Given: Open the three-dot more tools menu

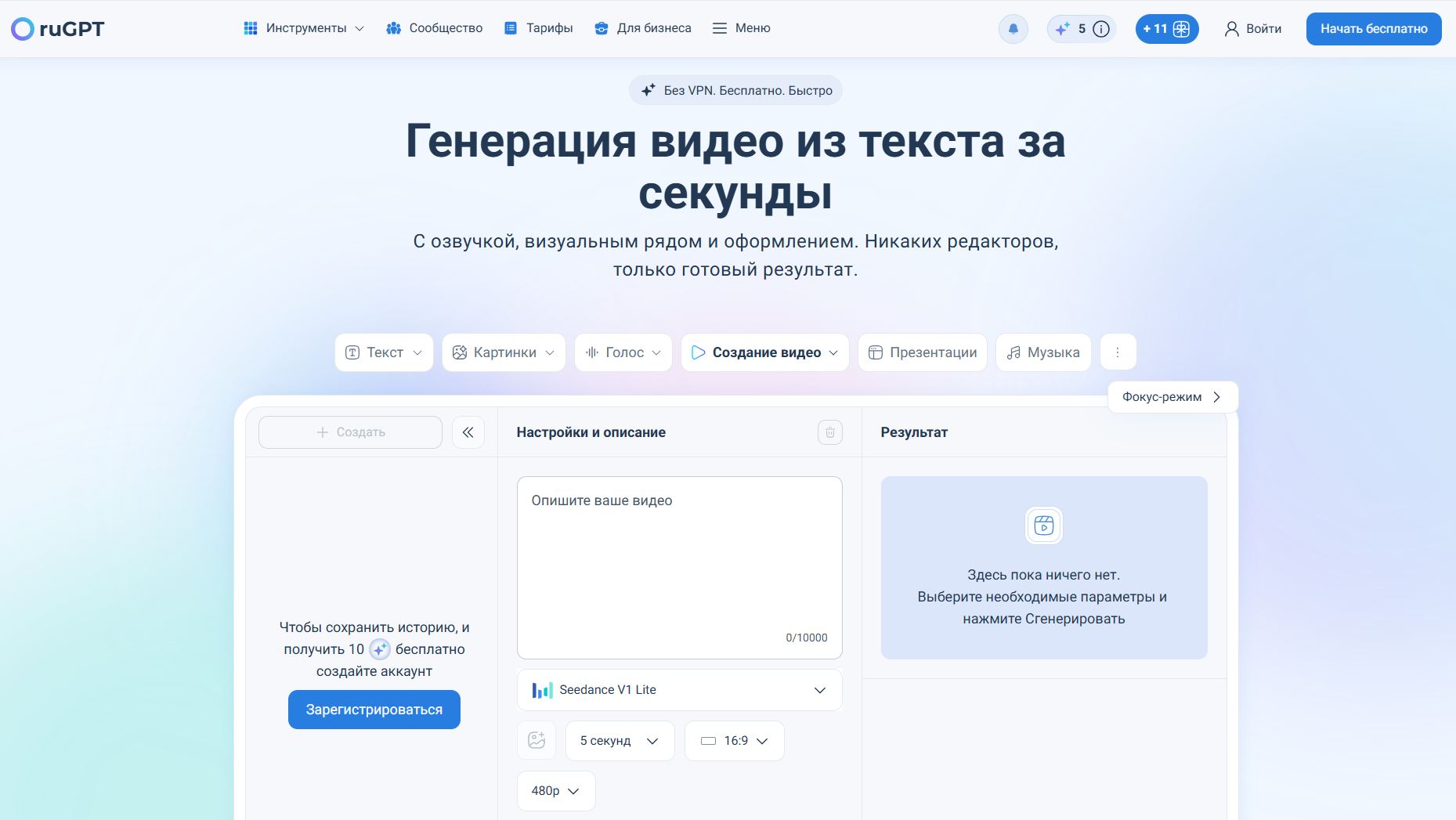Looking at the screenshot, I should 1118,352.
